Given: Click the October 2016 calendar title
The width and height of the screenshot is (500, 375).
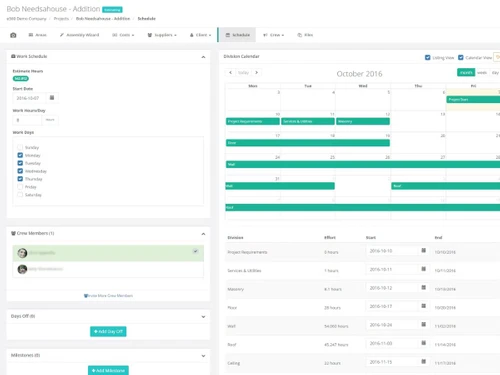Looking at the screenshot, I should coord(359,74).
